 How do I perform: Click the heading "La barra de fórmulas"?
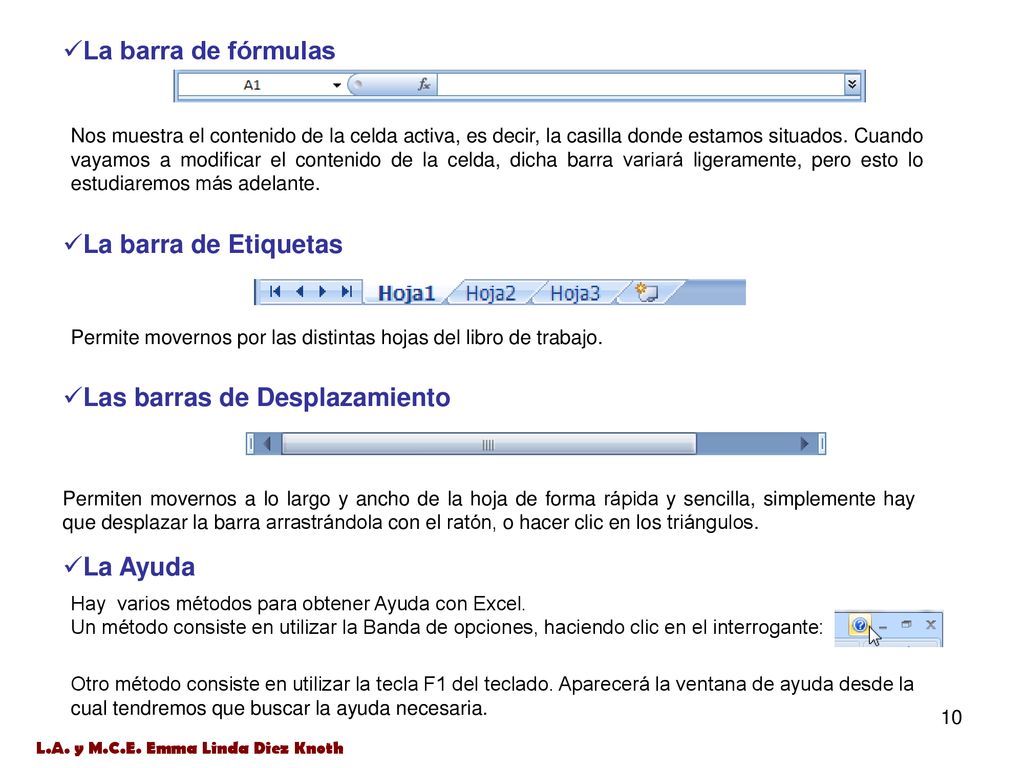tap(209, 50)
